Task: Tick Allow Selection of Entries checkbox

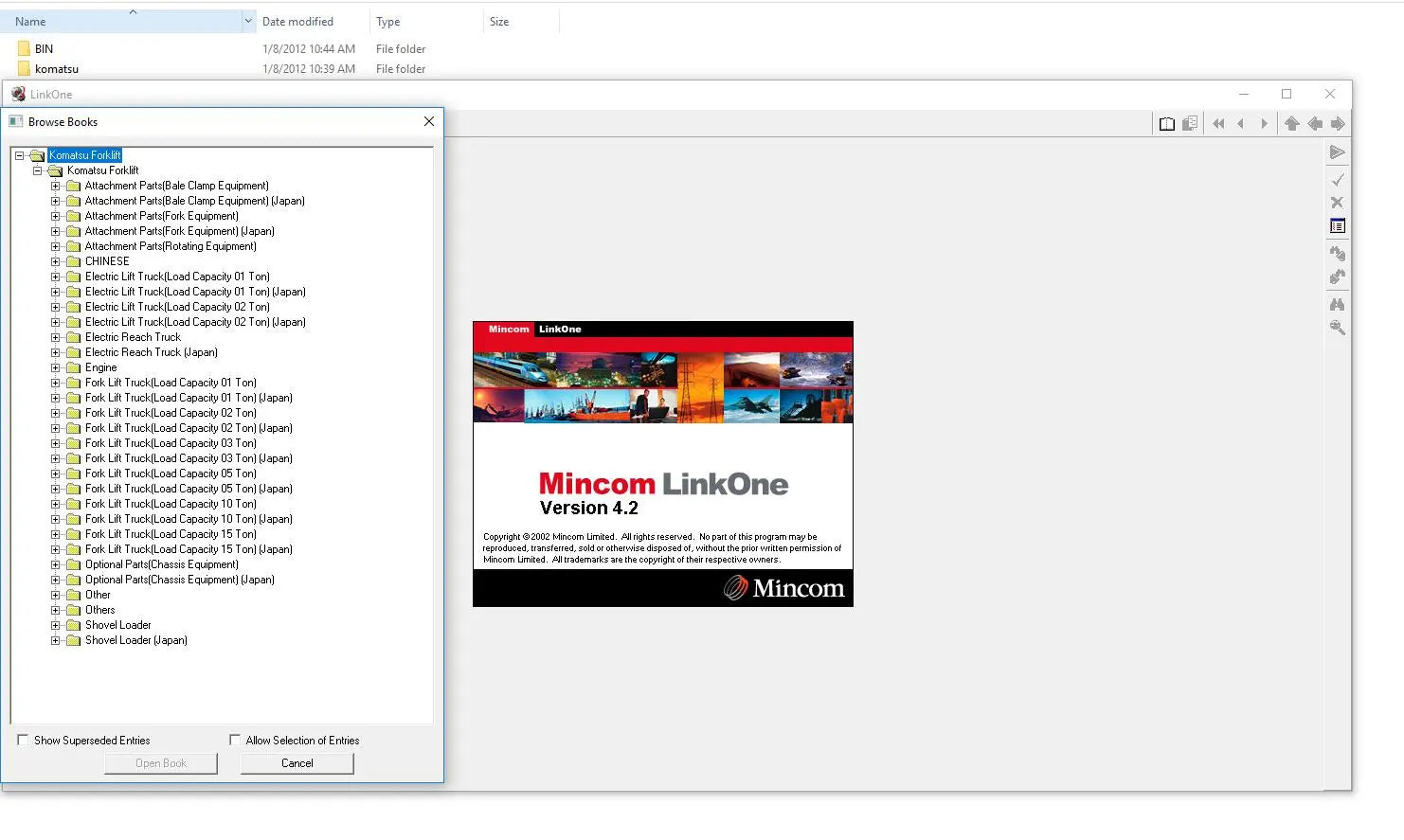Action: click(x=235, y=741)
